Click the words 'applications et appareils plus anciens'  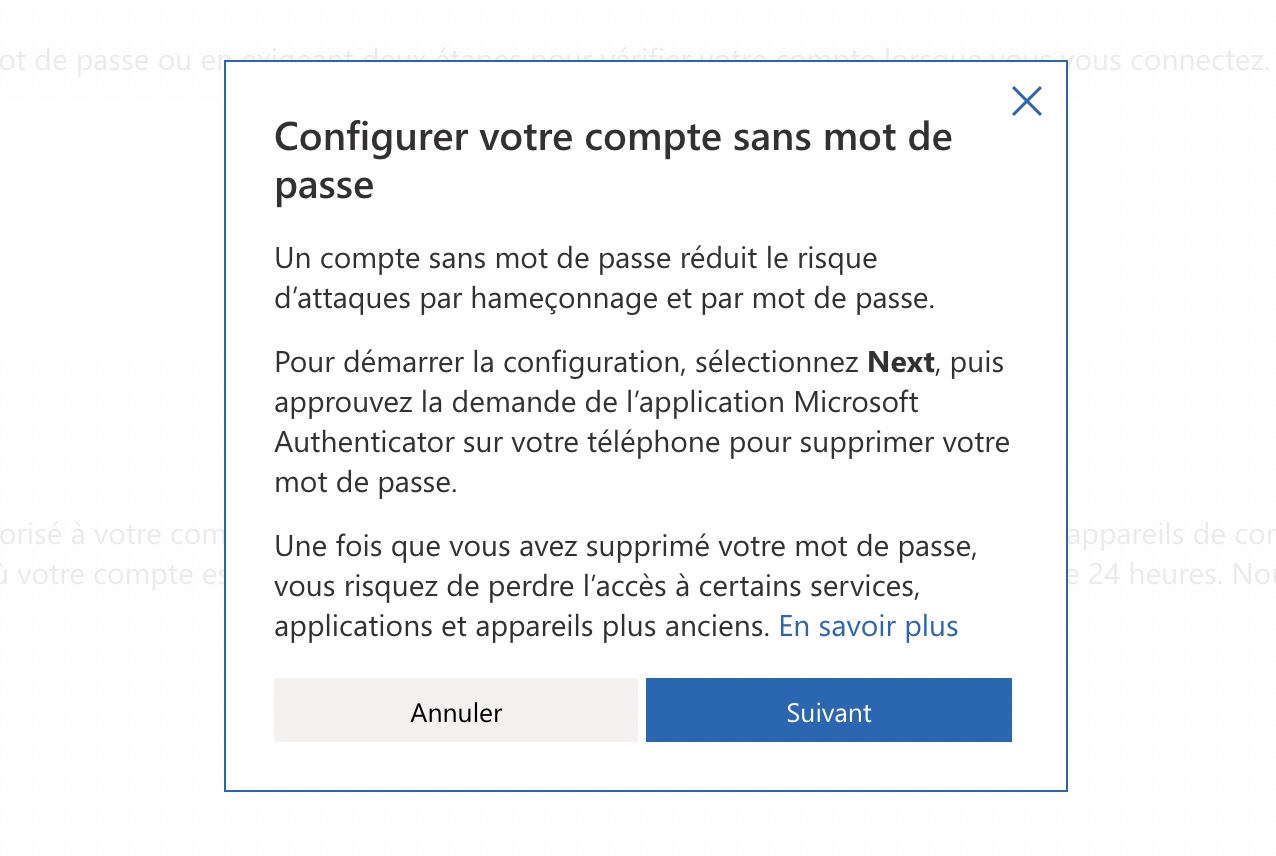pyautogui.click(x=522, y=626)
